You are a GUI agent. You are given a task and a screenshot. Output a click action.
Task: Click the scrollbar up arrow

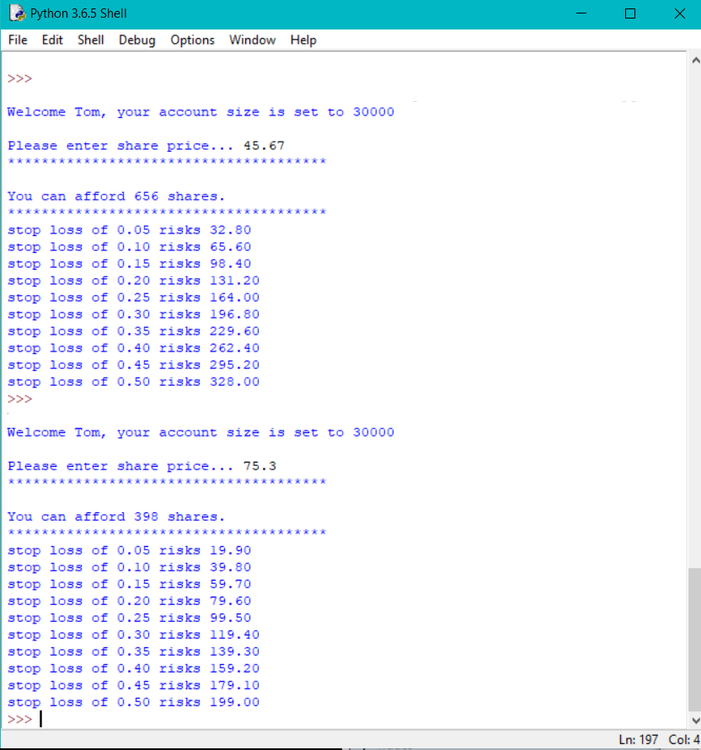(695, 61)
